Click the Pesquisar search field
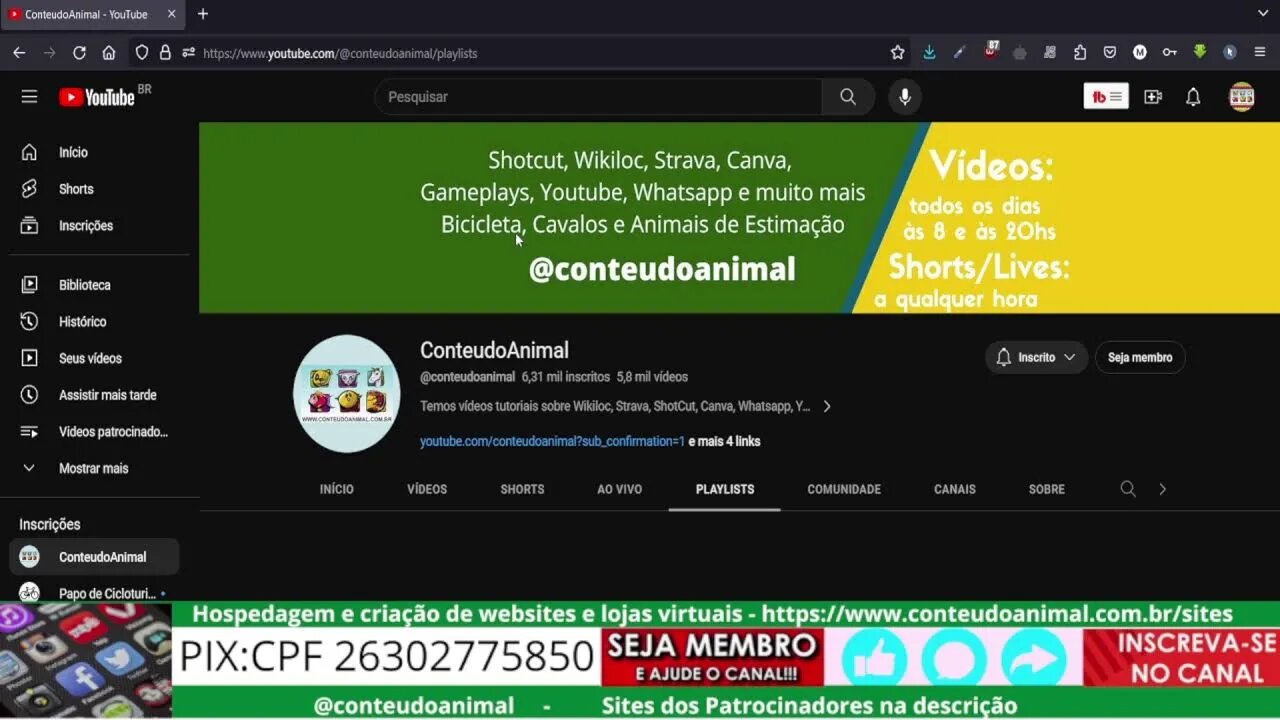 (x=598, y=97)
